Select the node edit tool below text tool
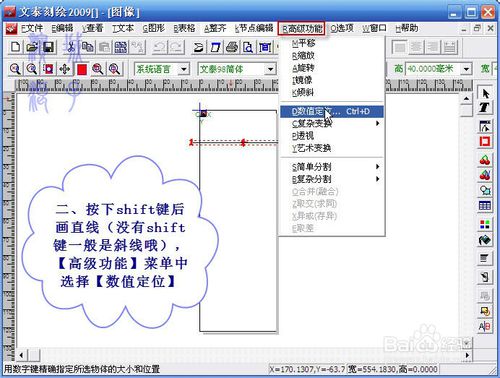 click(485, 127)
